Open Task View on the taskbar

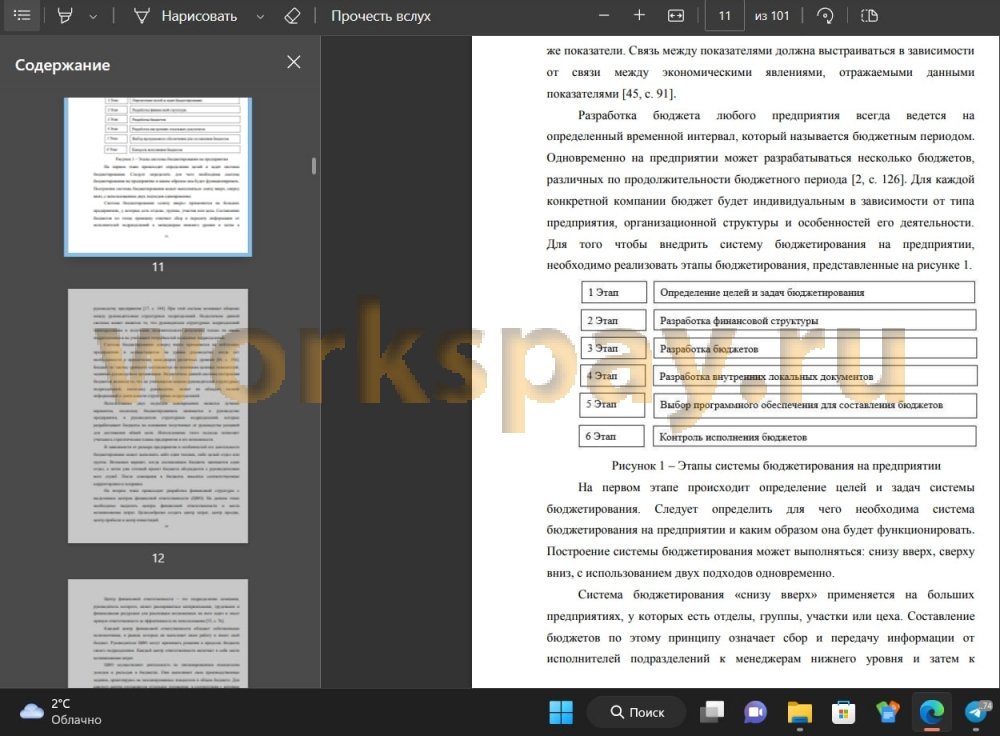[x=712, y=712]
